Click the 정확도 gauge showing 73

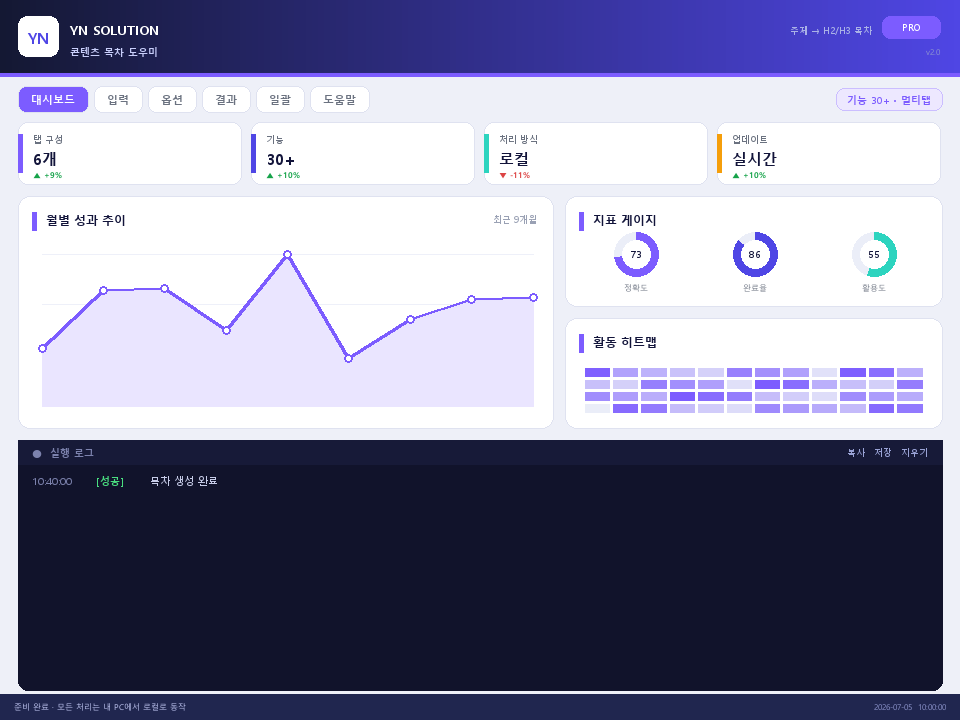tap(636, 255)
